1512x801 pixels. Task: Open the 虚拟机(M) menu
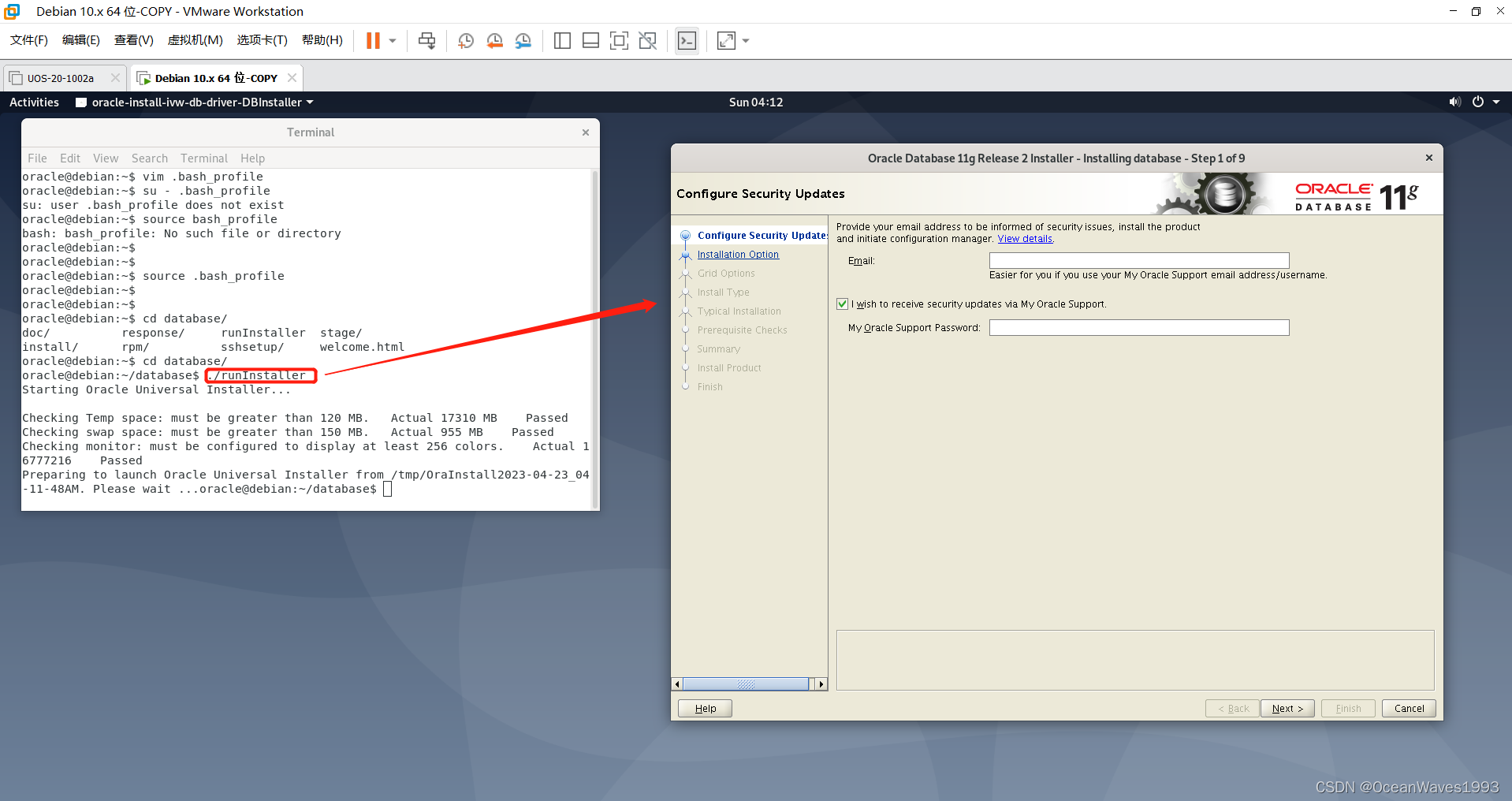pyautogui.click(x=196, y=40)
